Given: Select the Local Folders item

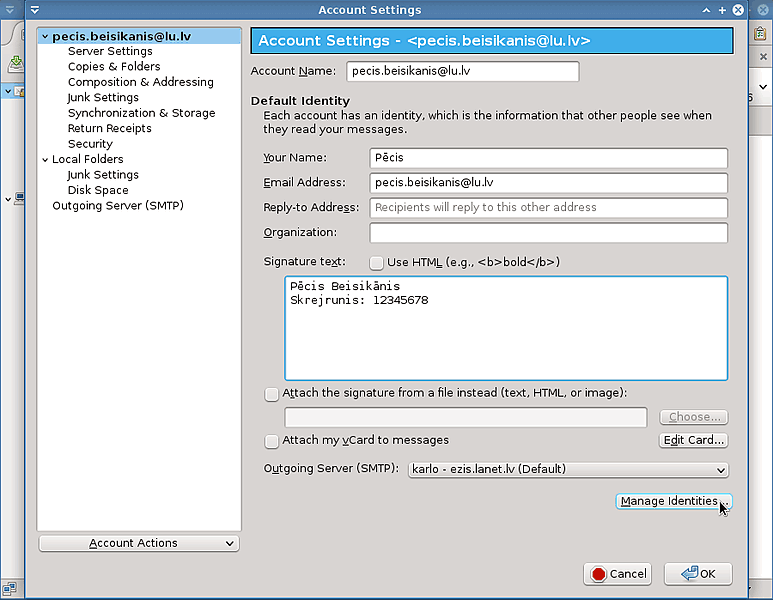Looking at the screenshot, I should (x=88, y=159).
